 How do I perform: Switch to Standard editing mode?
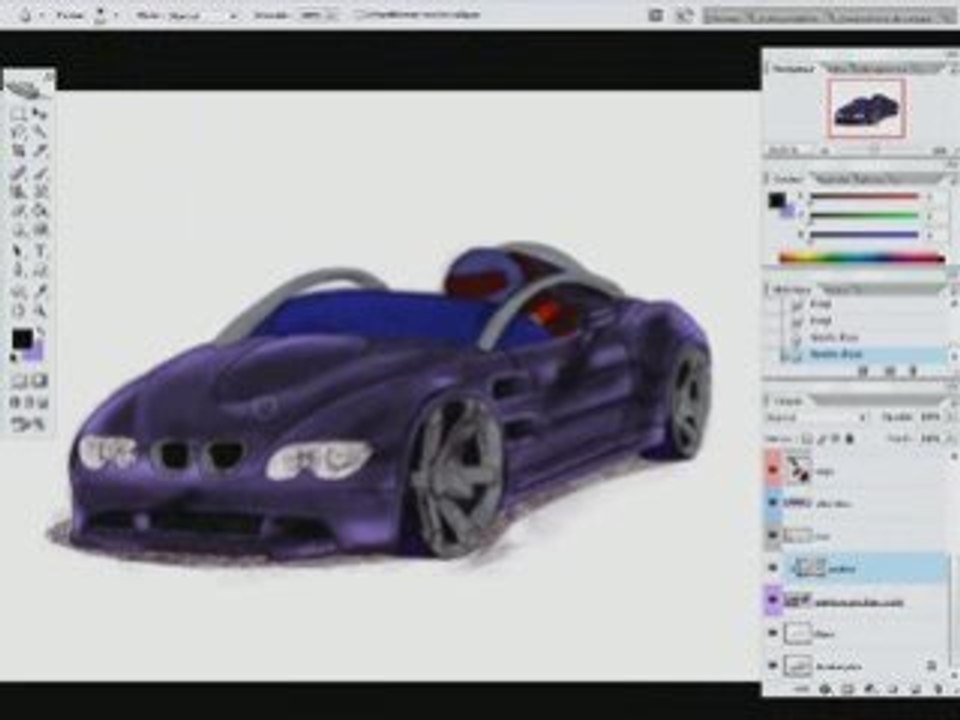click(19, 381)
